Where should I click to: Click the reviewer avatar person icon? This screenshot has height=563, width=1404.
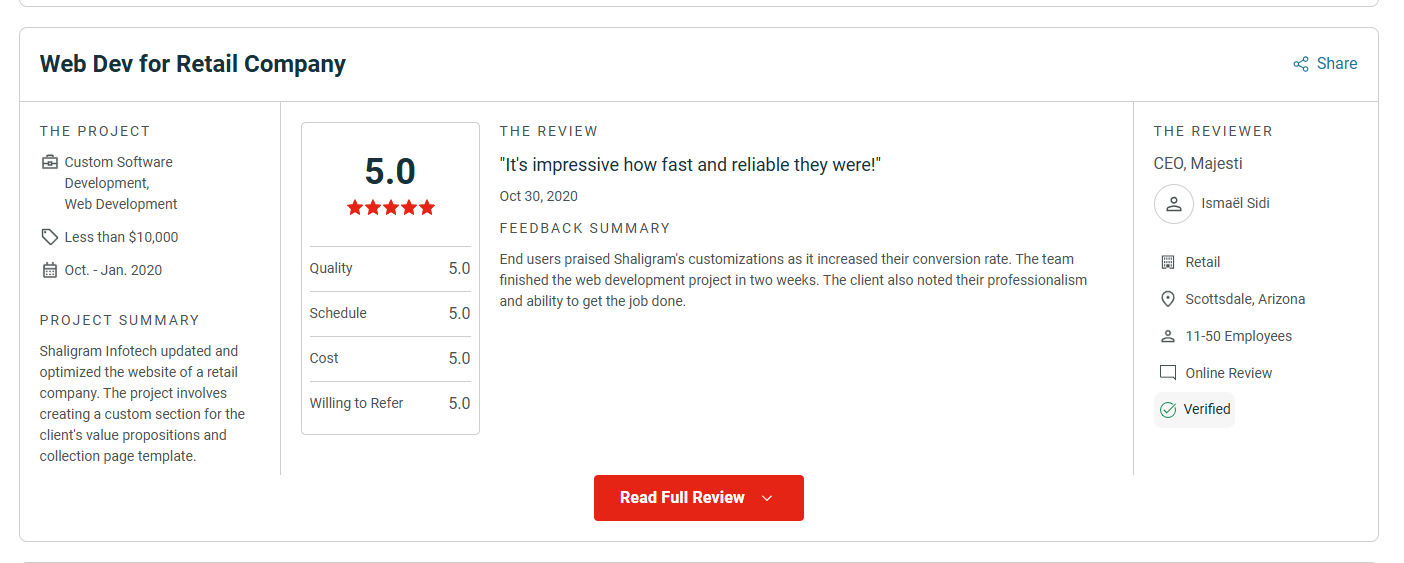[1174, 204]
